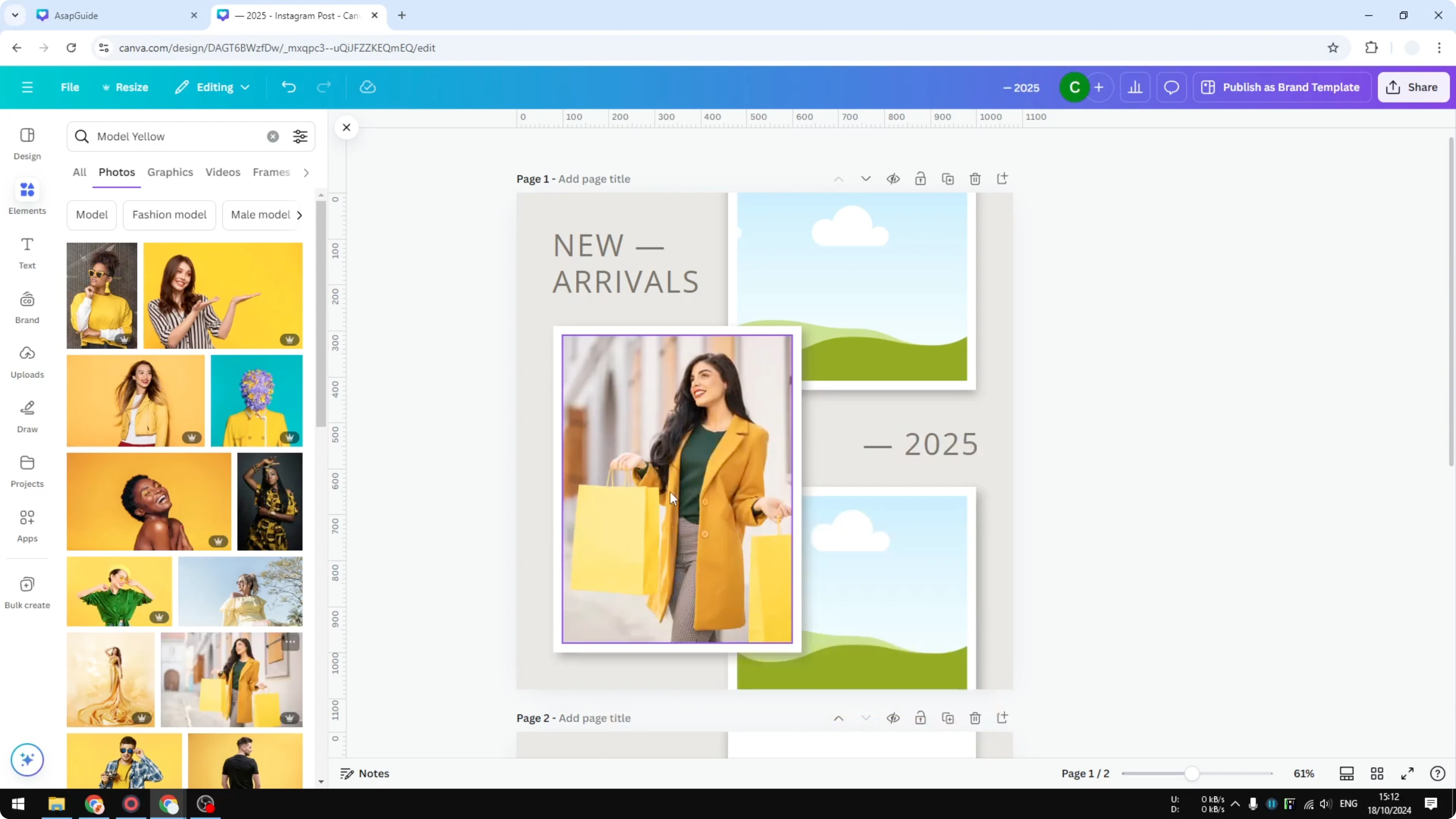Open the Editing mode dropdown
The height and width of the screenshot is (819, 1456).
[x=212, y=87]
